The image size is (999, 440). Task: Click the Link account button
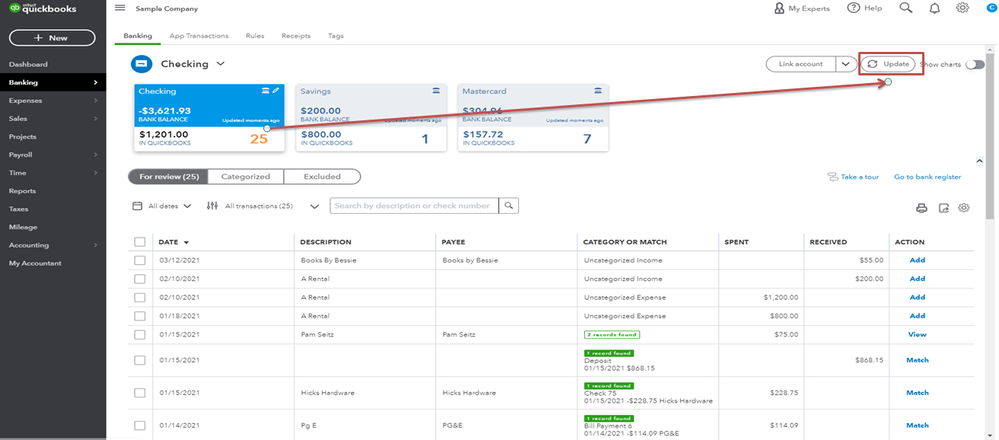pos(801,64)
